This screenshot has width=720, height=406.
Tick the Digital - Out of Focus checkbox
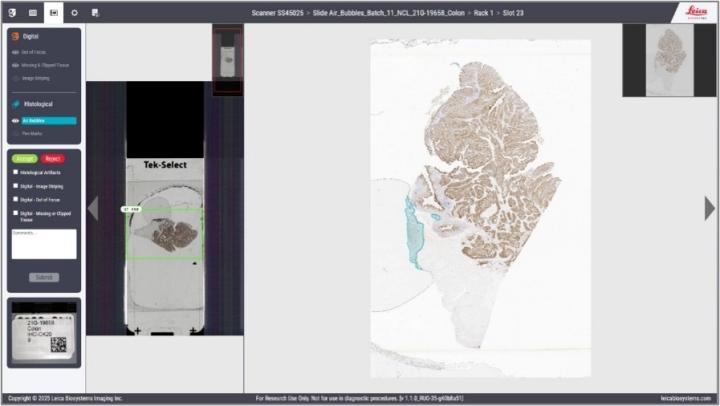pyautogui.click(x=16, y=199)
